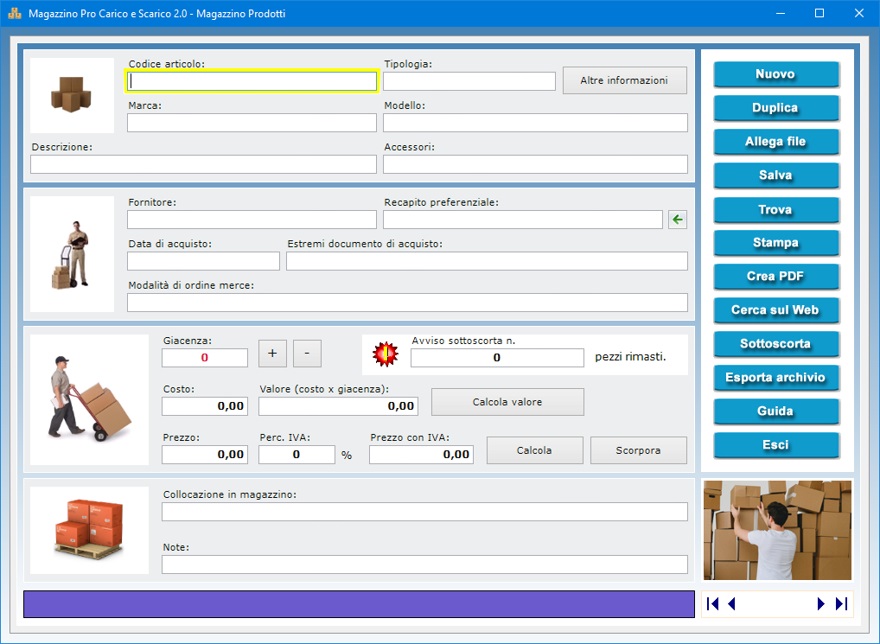Click the Calcola IVA price button

[534, 450]
